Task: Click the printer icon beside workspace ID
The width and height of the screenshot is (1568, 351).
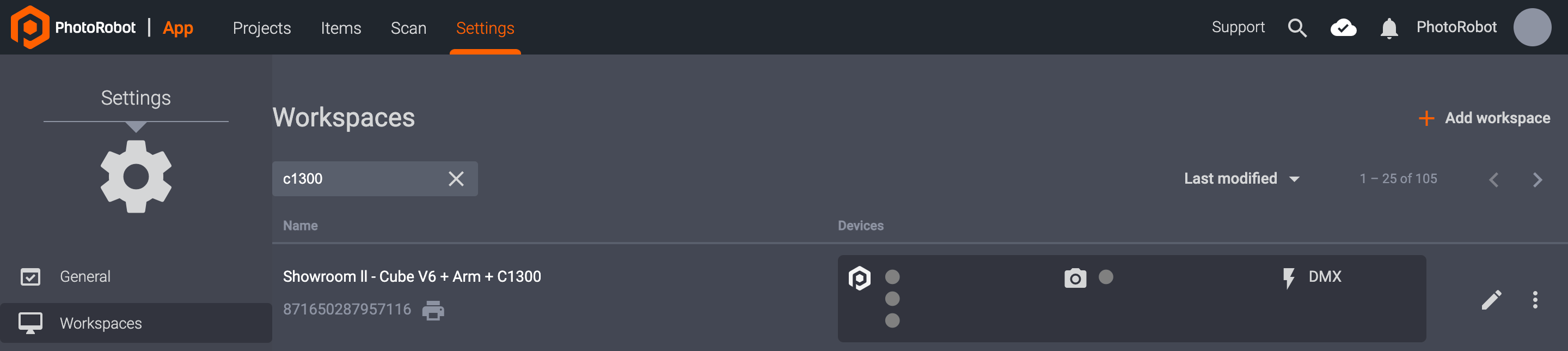Action: tap(433, 310)
